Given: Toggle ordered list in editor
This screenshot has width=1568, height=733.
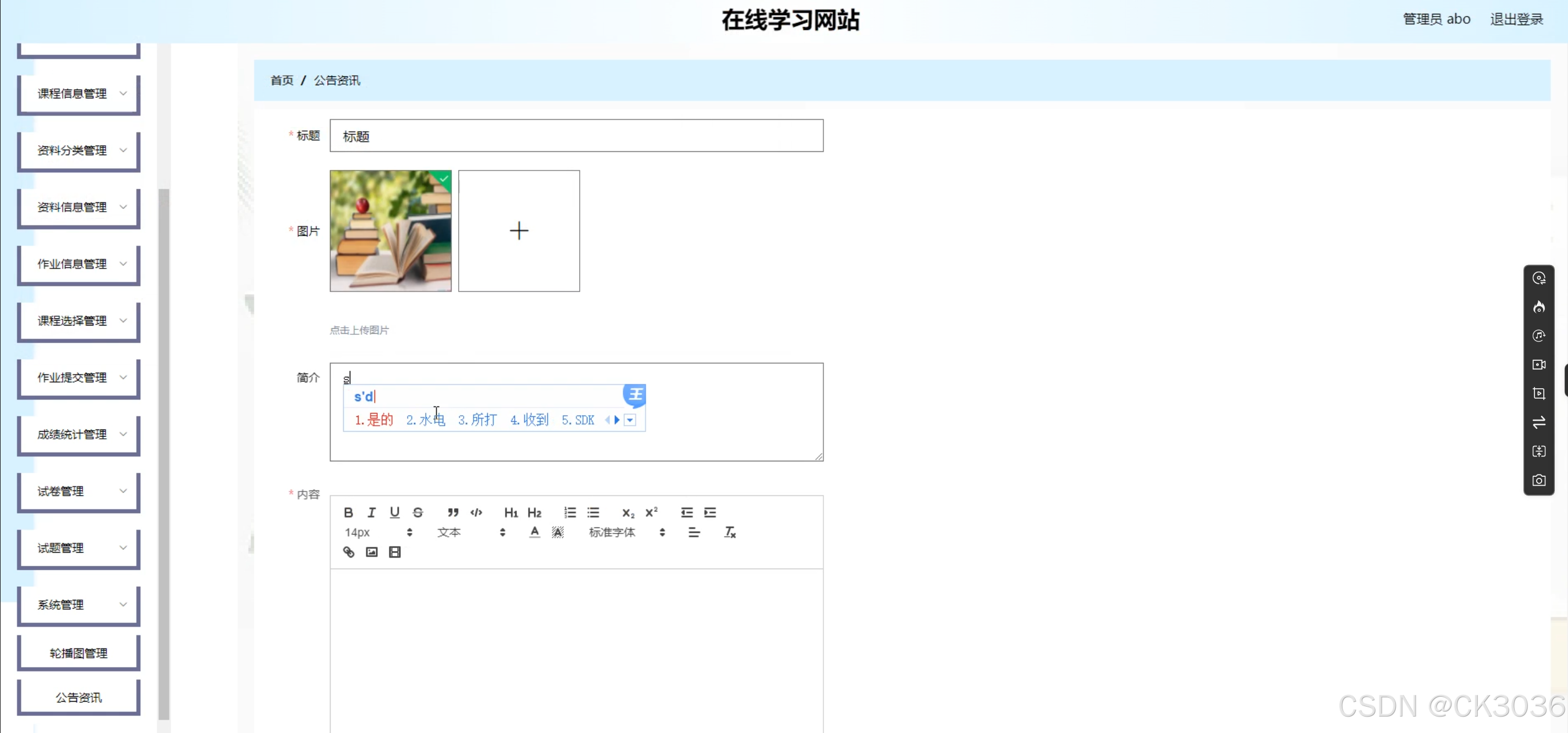Looking at the screenshot, I should point(570,512).
